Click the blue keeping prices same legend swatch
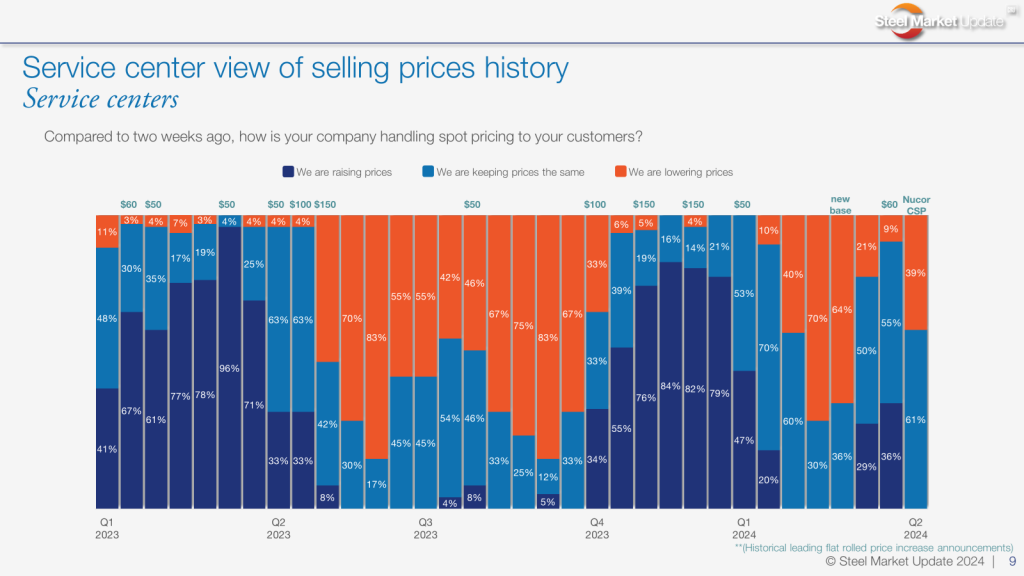1024x576 pixels. (x=428, y=172)
